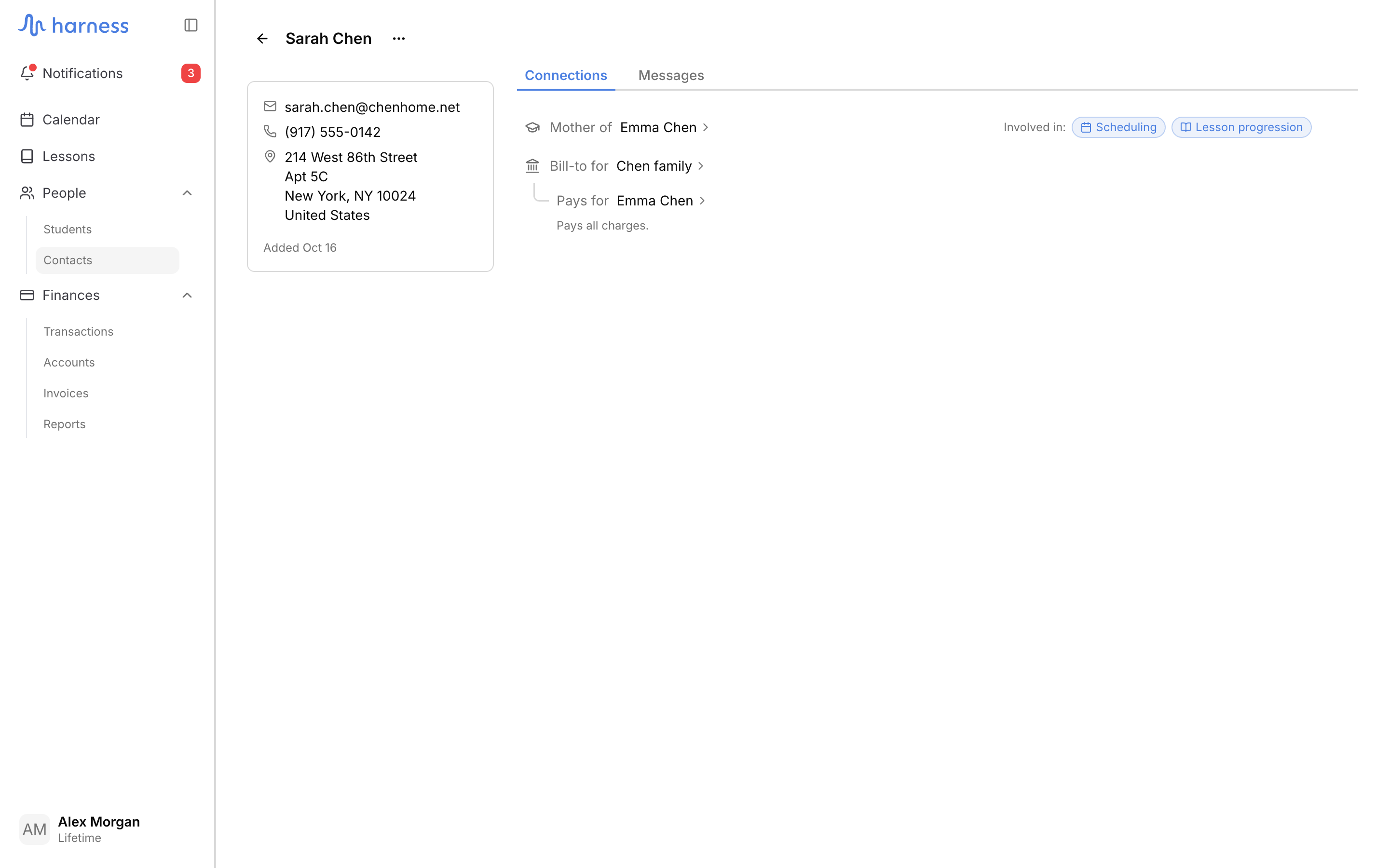
Task: Click the email sarah.chen@chenhome.net
Action: coord(372,107)
